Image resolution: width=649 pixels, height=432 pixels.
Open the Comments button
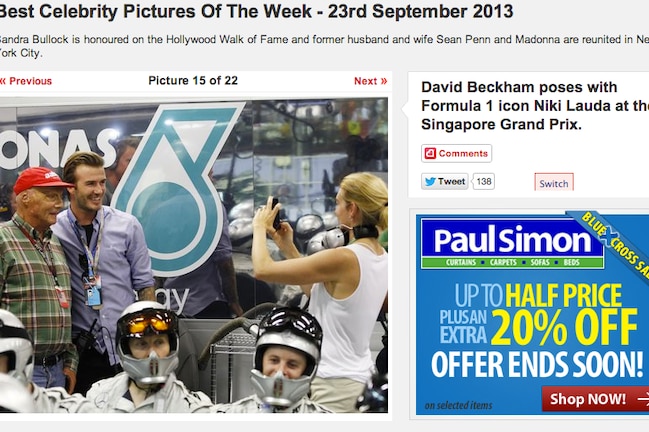[x=457, y=154]
